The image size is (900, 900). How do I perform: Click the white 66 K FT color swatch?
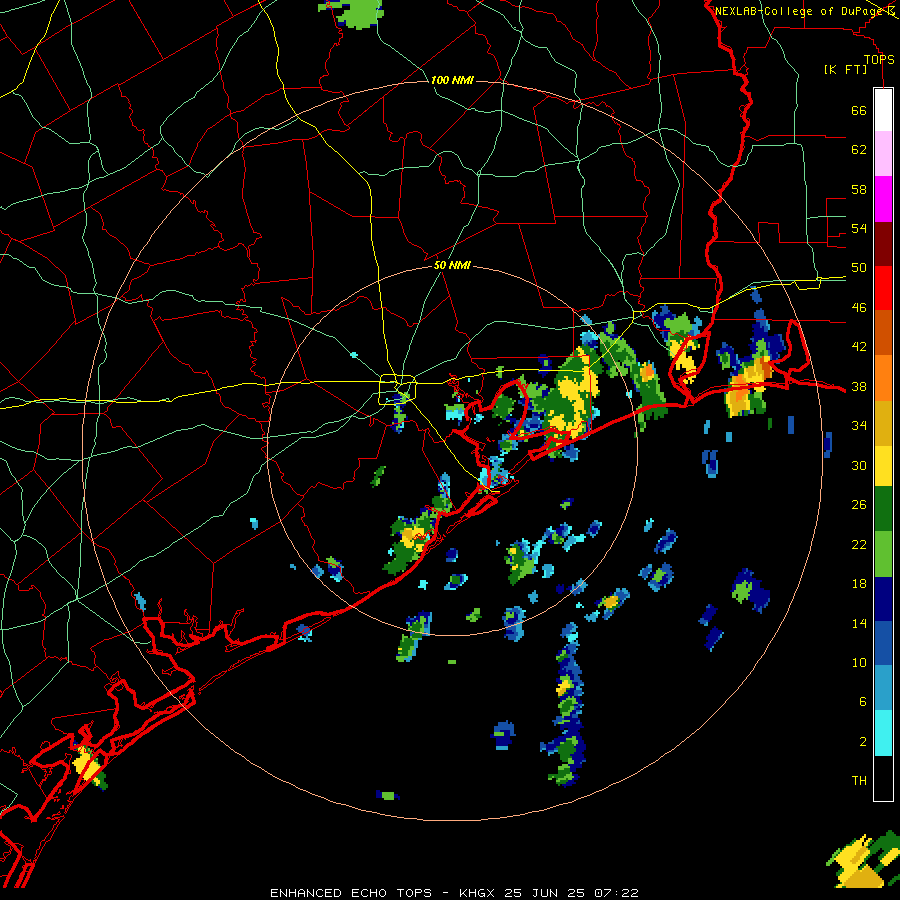(883, 110)
